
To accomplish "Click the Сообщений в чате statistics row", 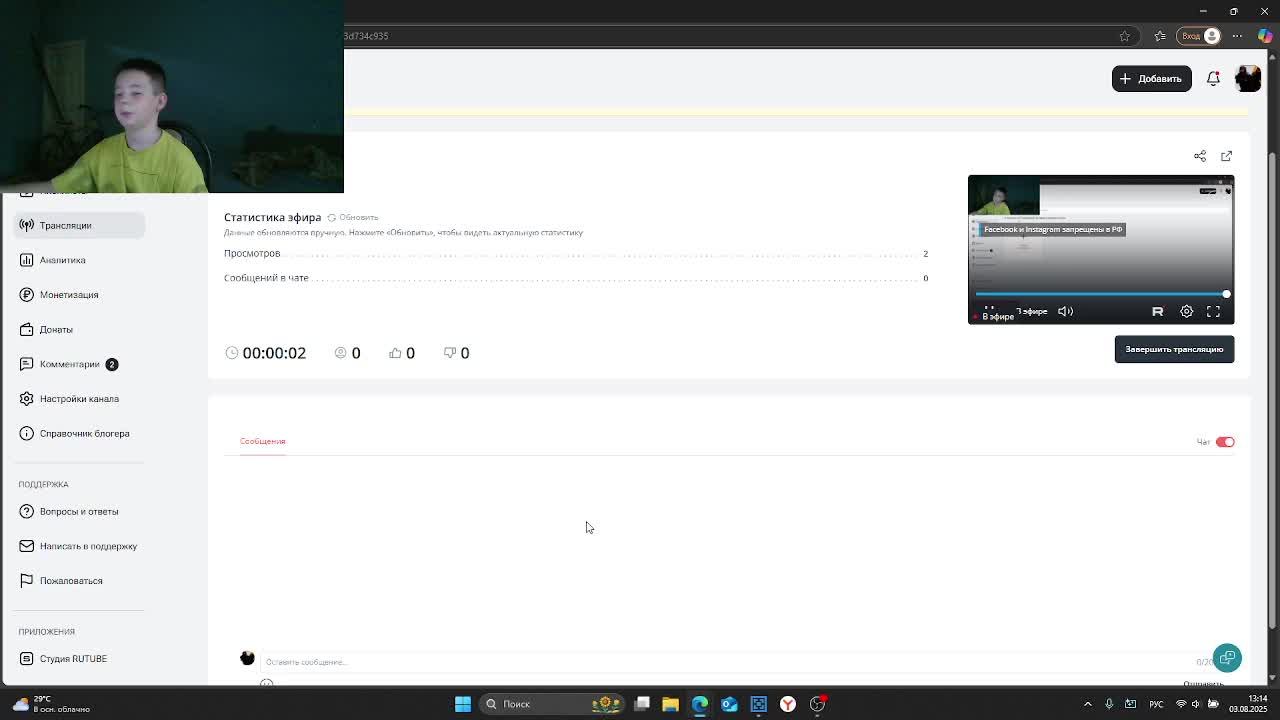I will coord(576,278).
